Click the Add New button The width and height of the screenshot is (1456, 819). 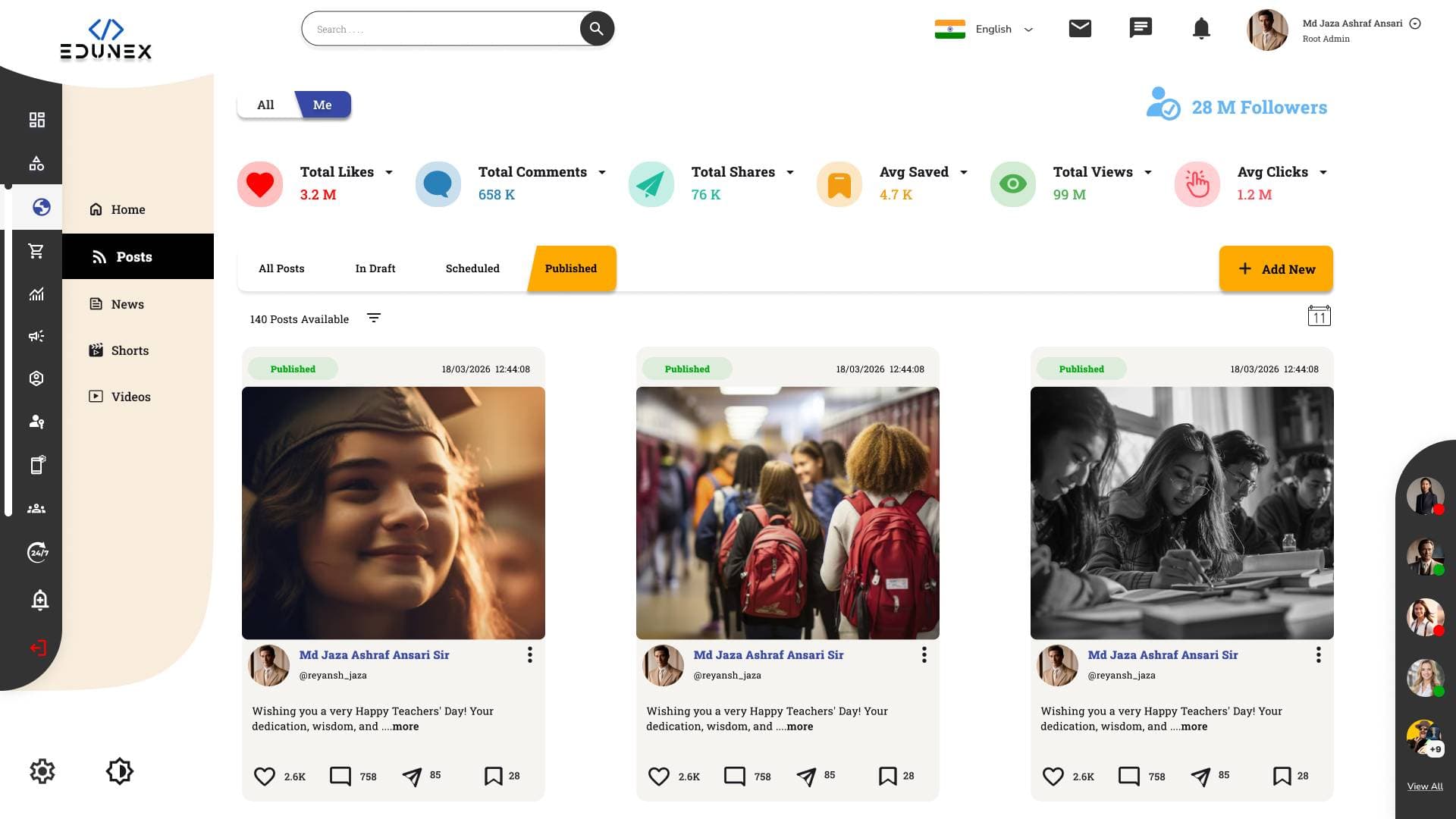pos(1276,268)
